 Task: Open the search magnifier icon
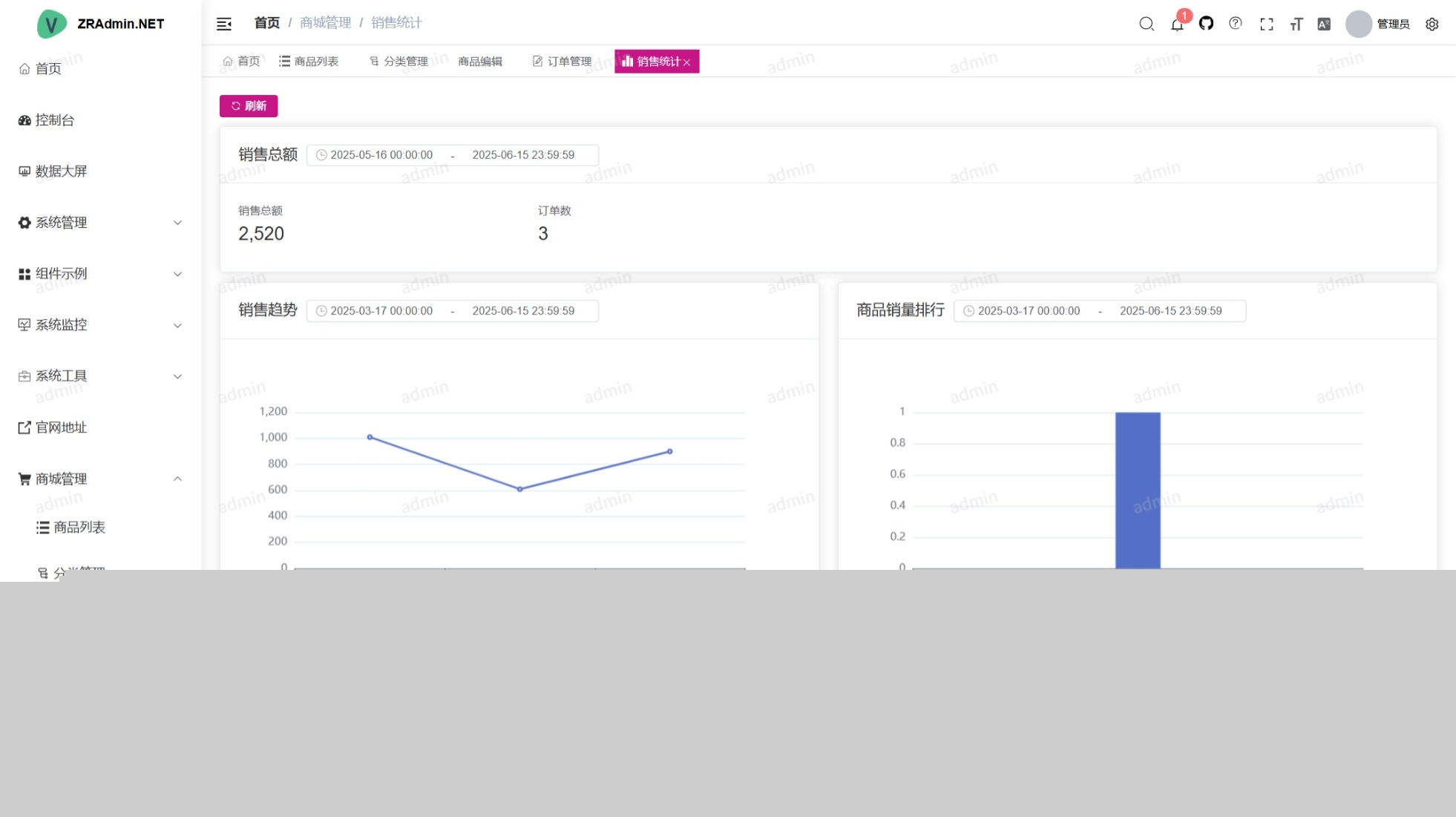1147,24
